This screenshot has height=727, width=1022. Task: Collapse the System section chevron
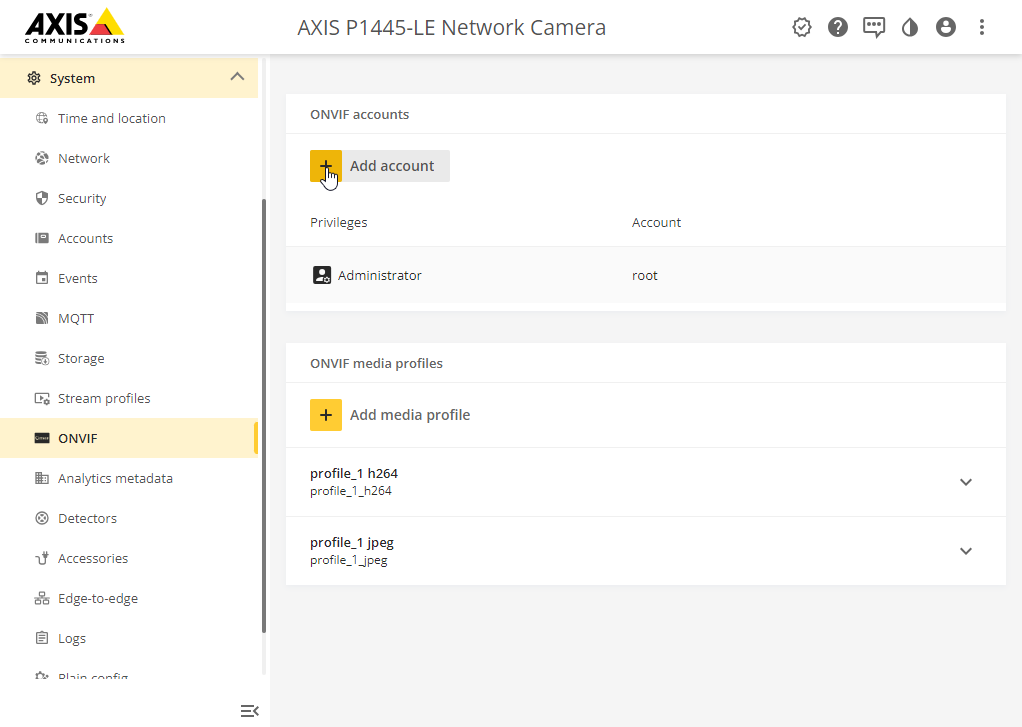(x=237, y=77)
